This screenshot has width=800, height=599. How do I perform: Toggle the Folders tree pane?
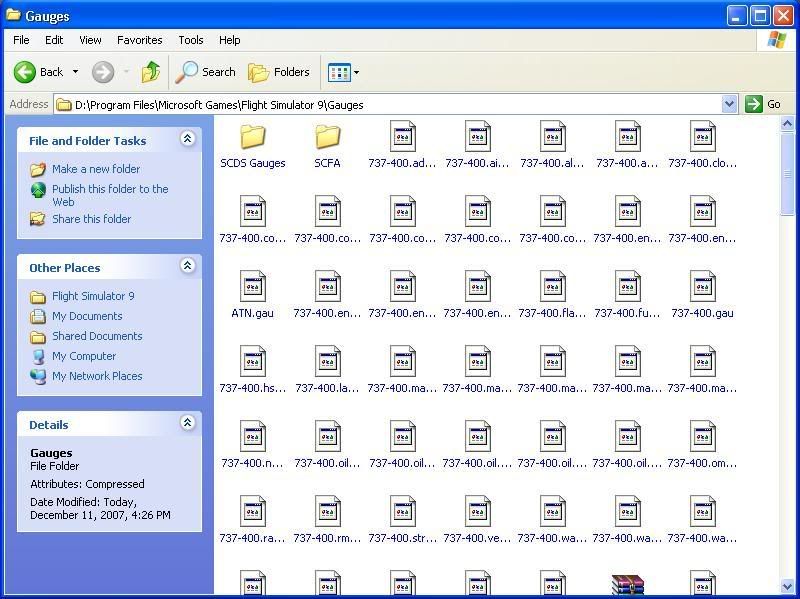click(x=279, y=72)
